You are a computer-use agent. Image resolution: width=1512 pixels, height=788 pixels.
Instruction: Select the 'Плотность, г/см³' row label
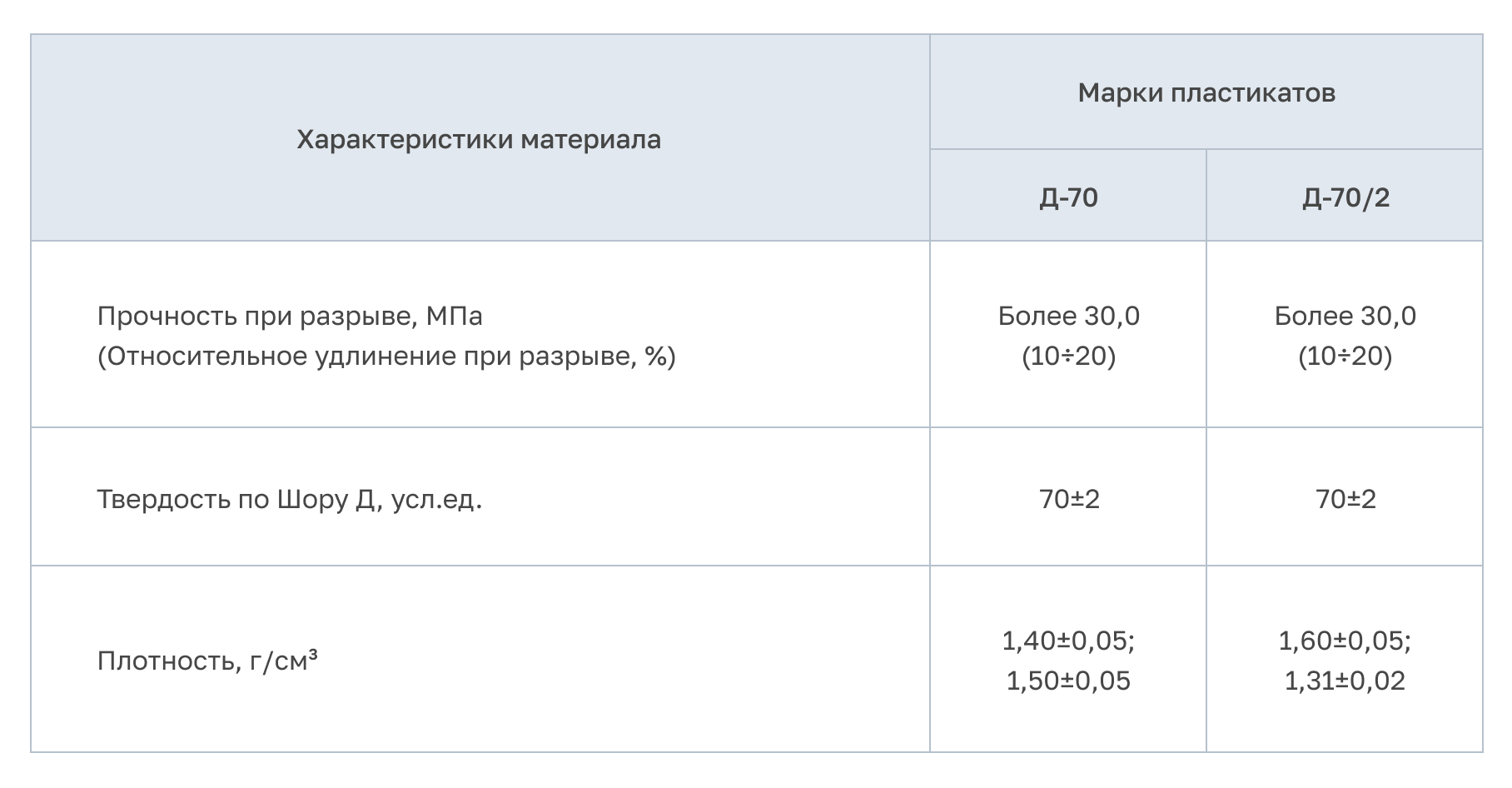click(x=207, y=661)
